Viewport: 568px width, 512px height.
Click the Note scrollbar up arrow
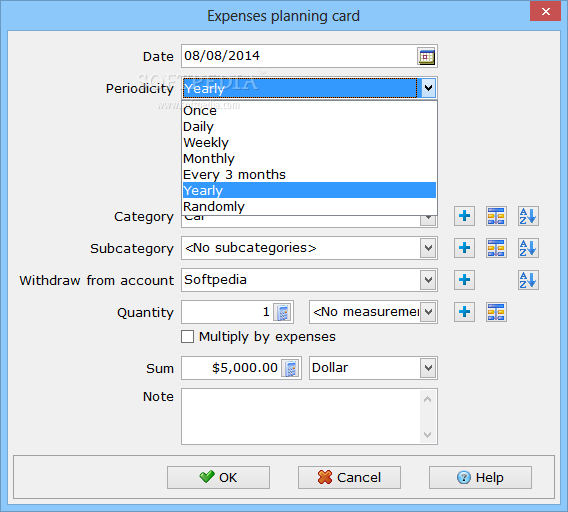coord(427,399)
